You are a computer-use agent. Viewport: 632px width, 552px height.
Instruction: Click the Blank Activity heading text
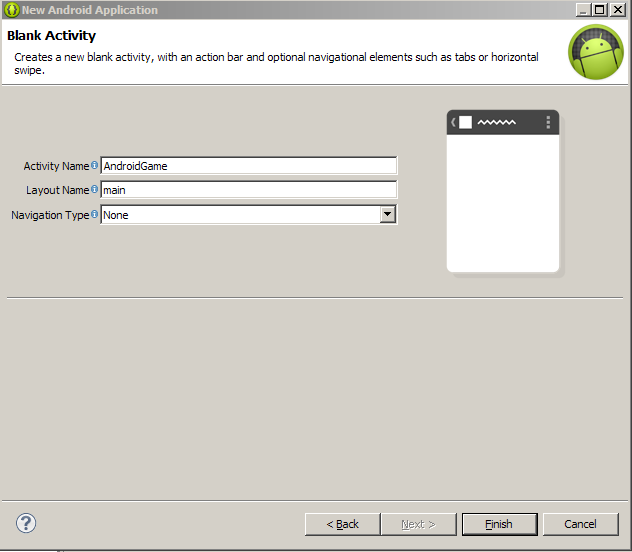(51, 35)
